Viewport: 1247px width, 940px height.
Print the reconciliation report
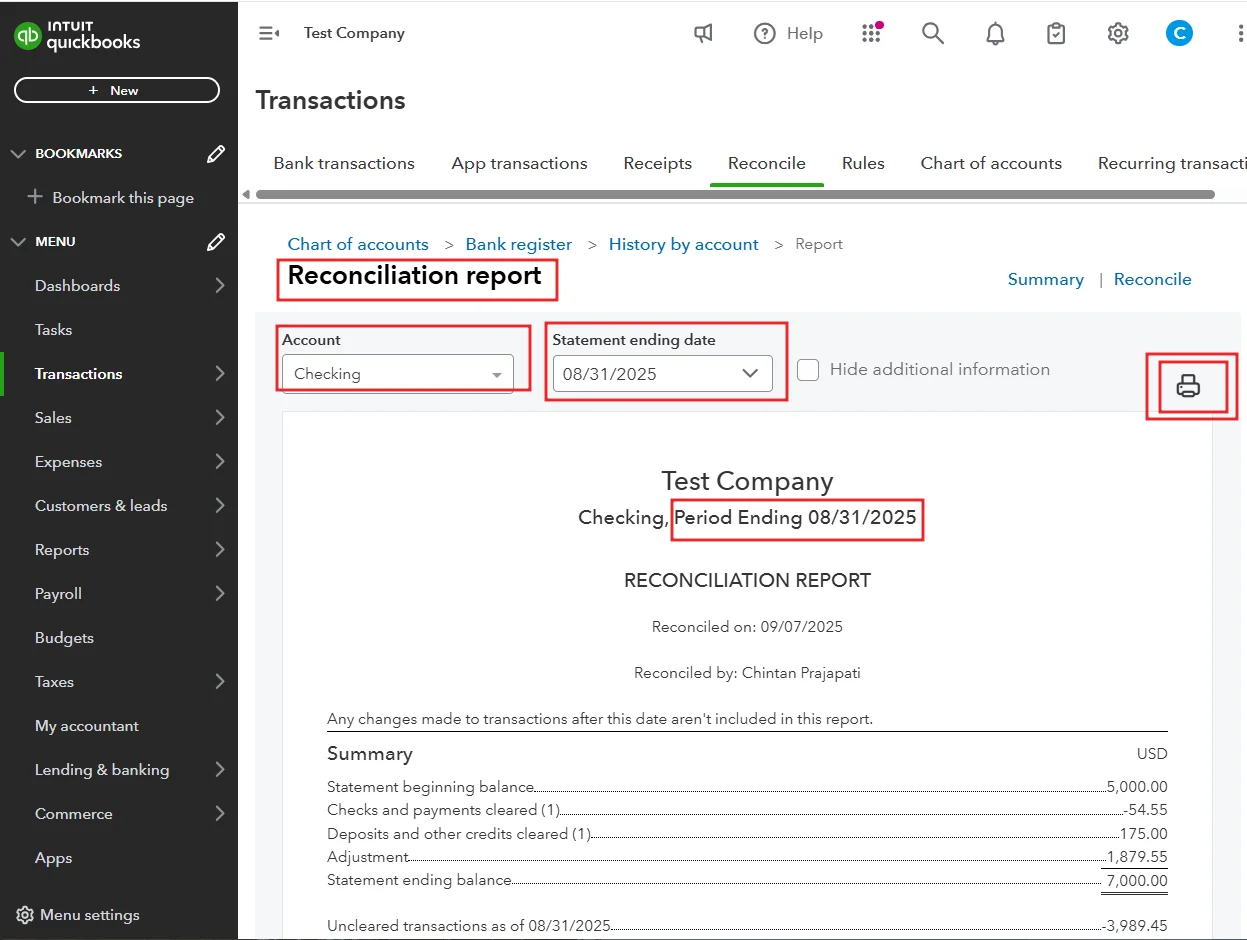(x=1187, y=386)
